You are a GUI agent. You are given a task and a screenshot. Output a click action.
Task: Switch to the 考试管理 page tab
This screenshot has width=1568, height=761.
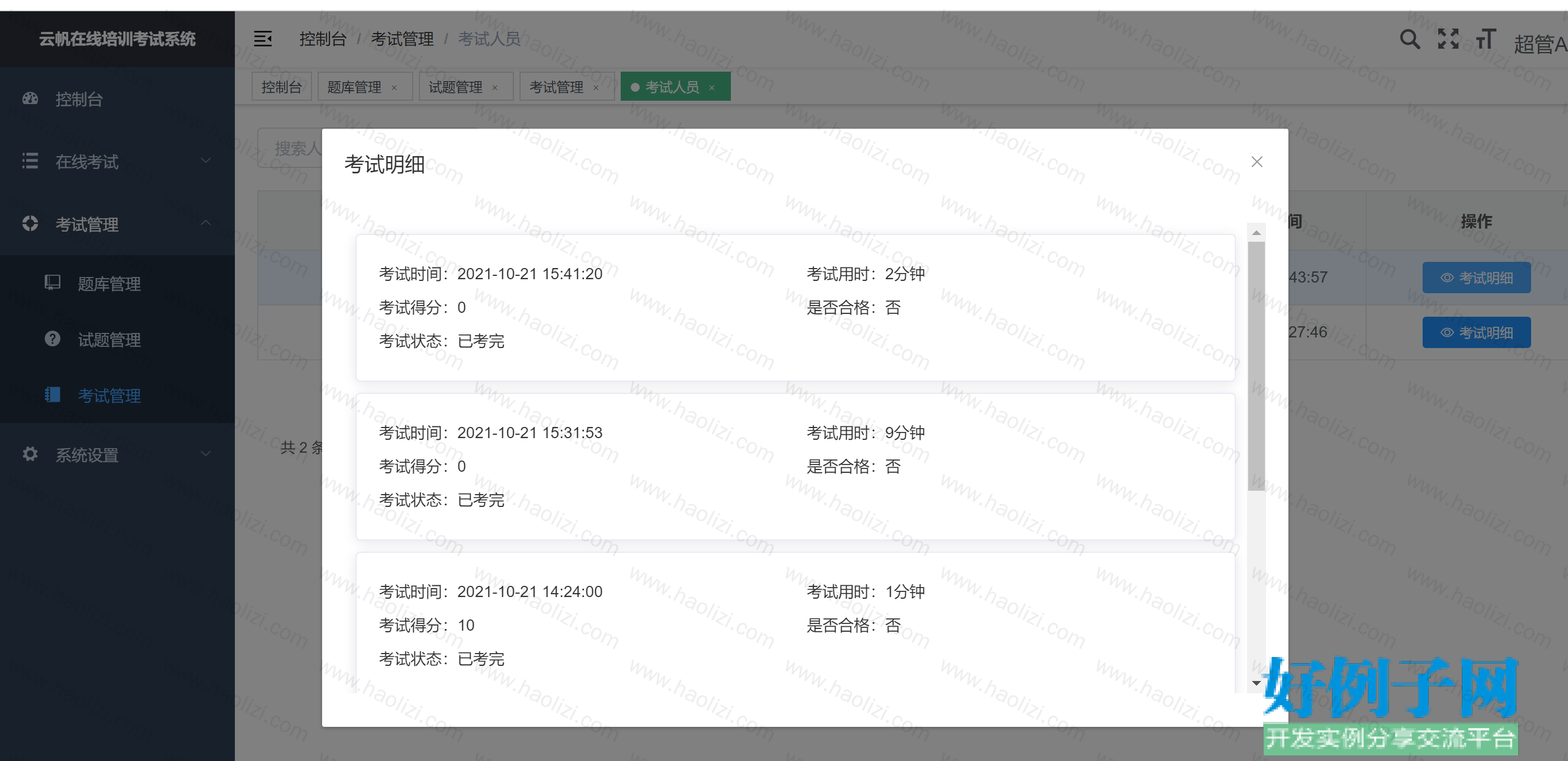coord(566,87)
